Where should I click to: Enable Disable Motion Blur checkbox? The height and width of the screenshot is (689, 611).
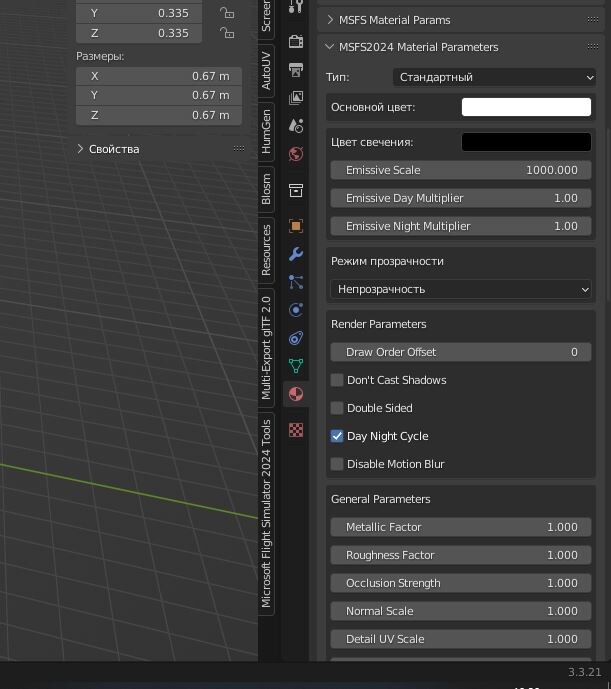click(337, 464)
